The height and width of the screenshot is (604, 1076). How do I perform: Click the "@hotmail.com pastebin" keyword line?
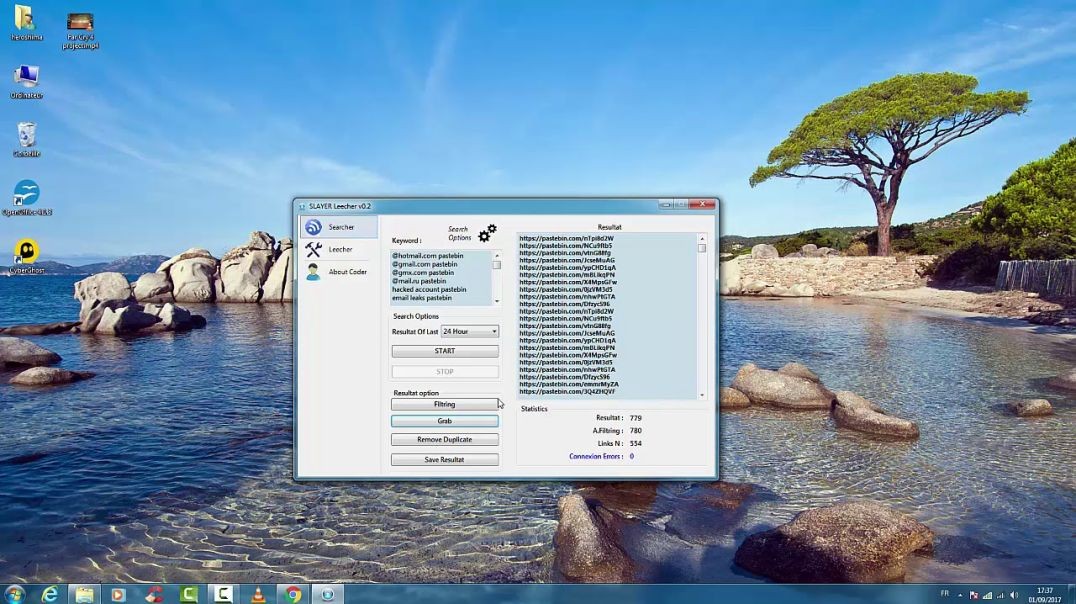428,256
